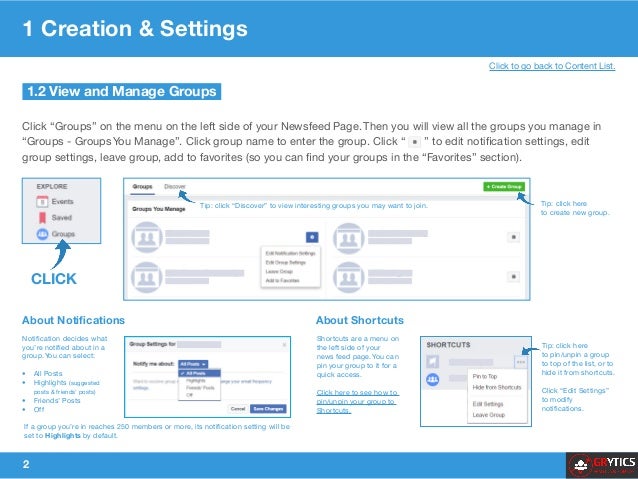Click the Groups circle icon in Explore
This screenshot has height=479, width=638.
[x=42, y=234]
